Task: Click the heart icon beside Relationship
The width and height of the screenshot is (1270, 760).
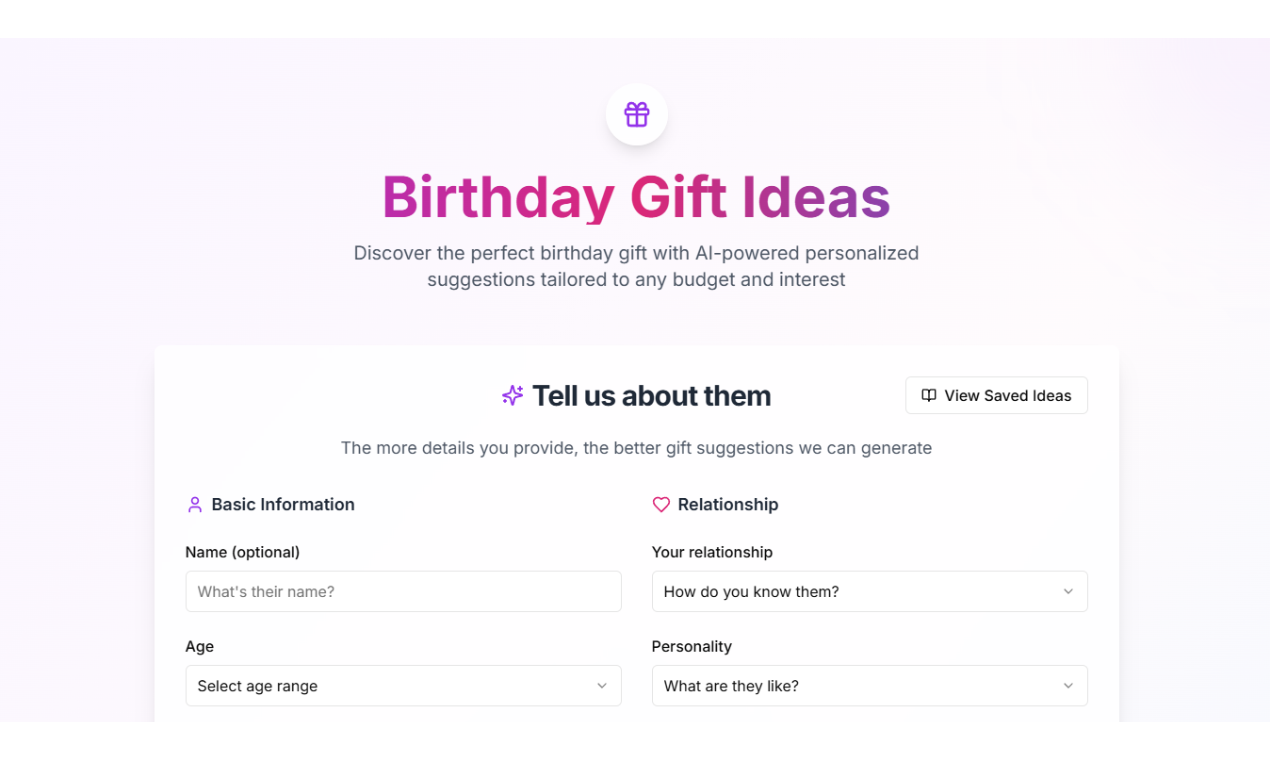Action: pos(661,504)
